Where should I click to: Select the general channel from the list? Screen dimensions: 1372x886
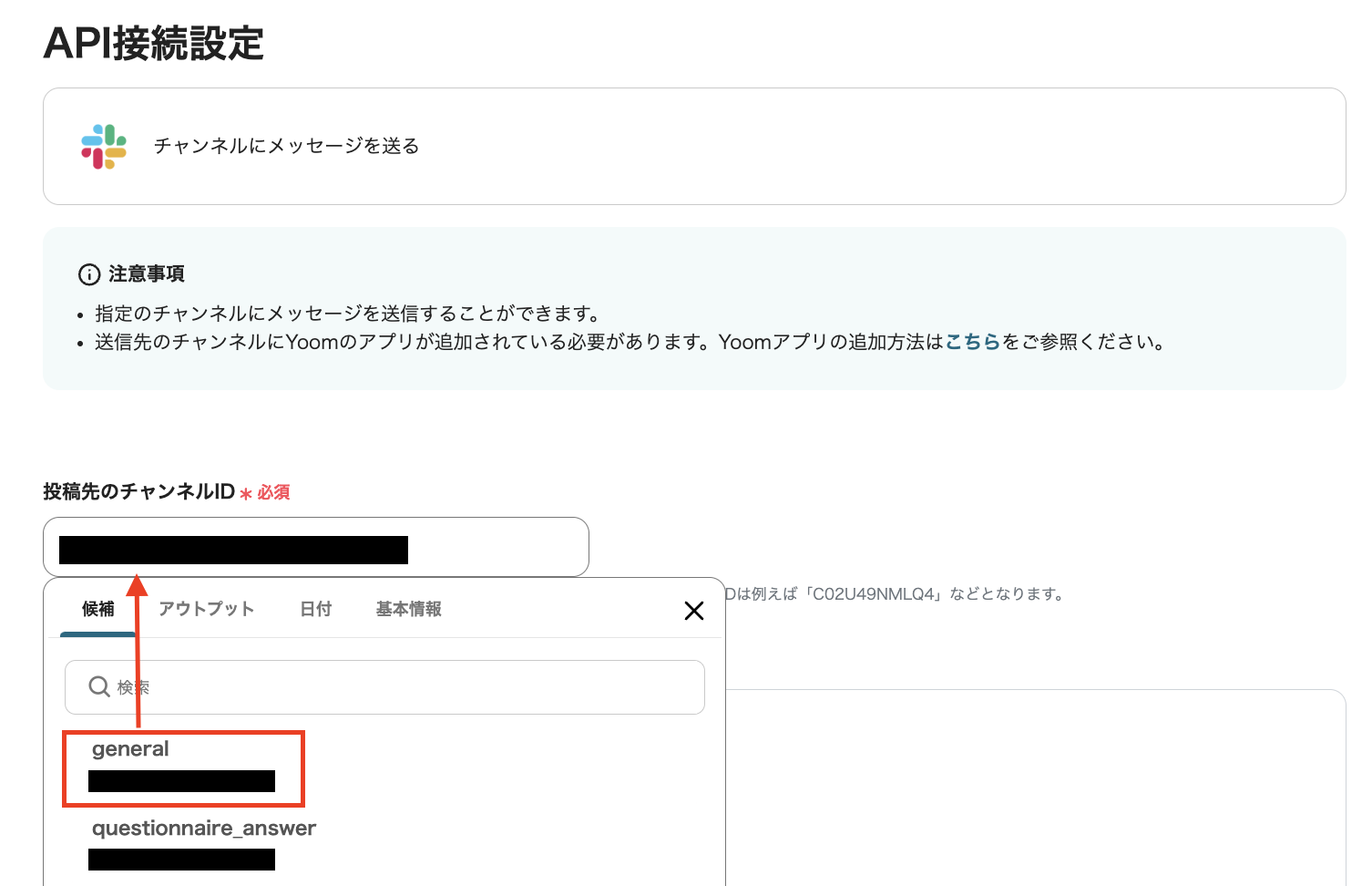[130, 748]
